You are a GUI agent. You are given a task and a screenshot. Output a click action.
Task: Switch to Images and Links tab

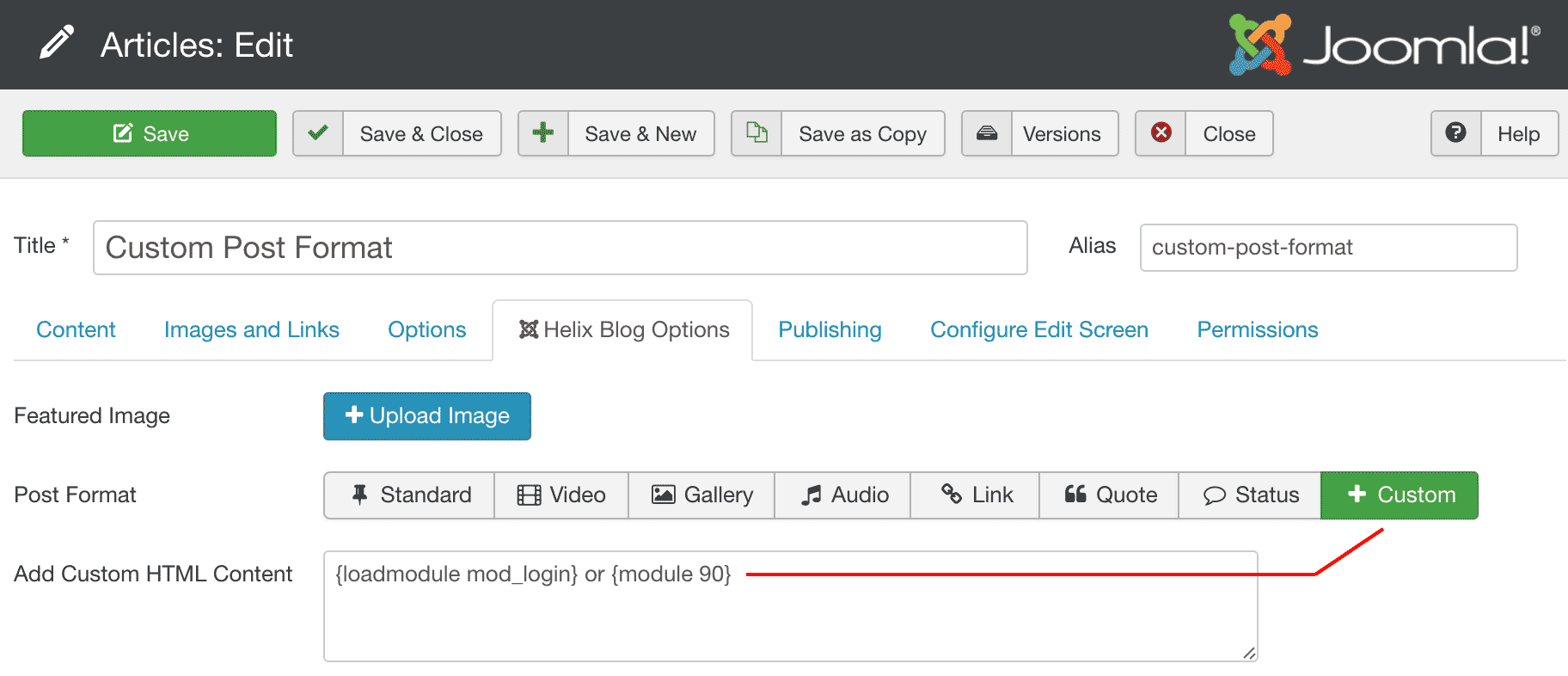pos(251,330)
